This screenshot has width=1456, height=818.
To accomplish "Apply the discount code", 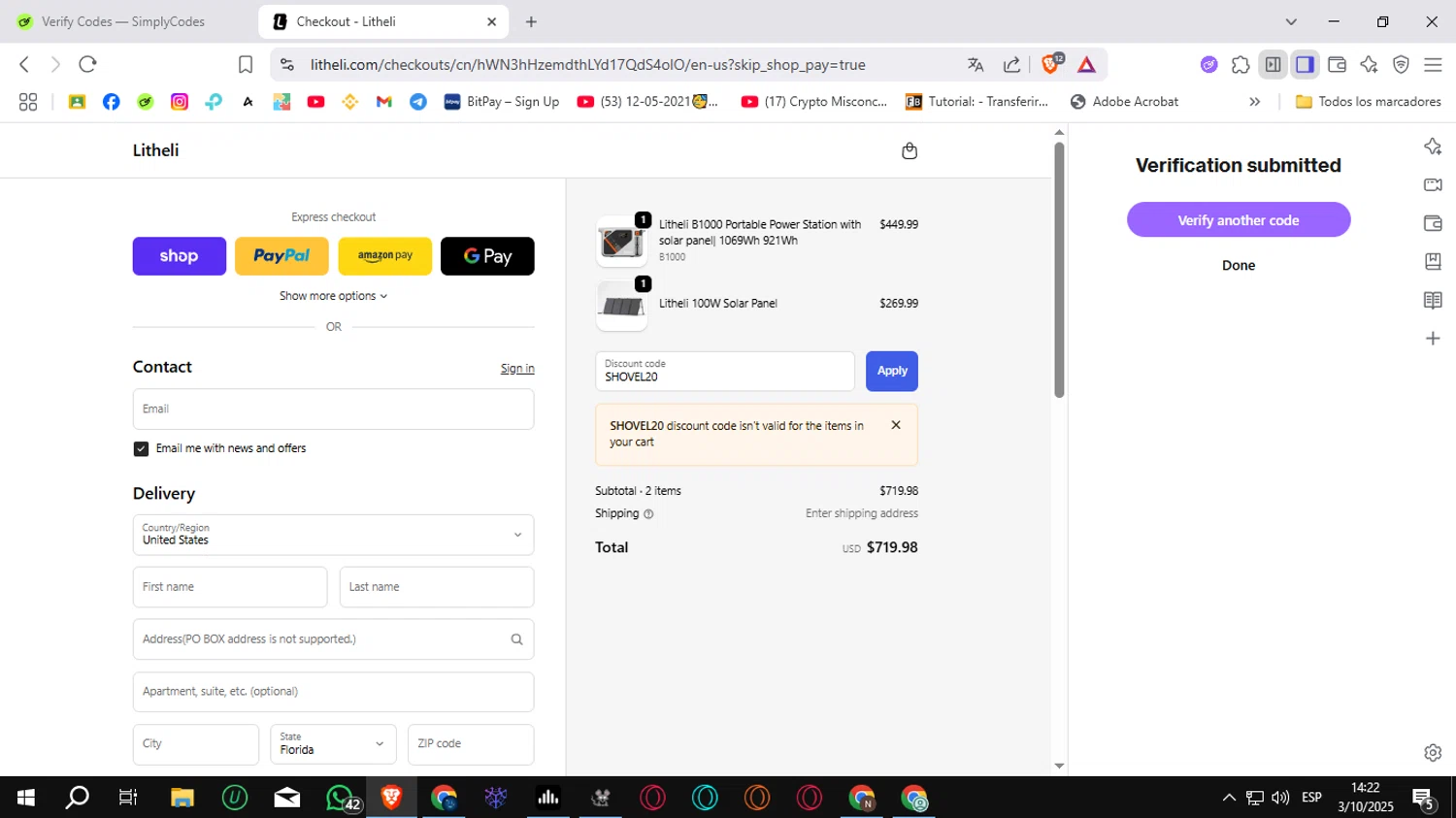I will click(891, 371).
